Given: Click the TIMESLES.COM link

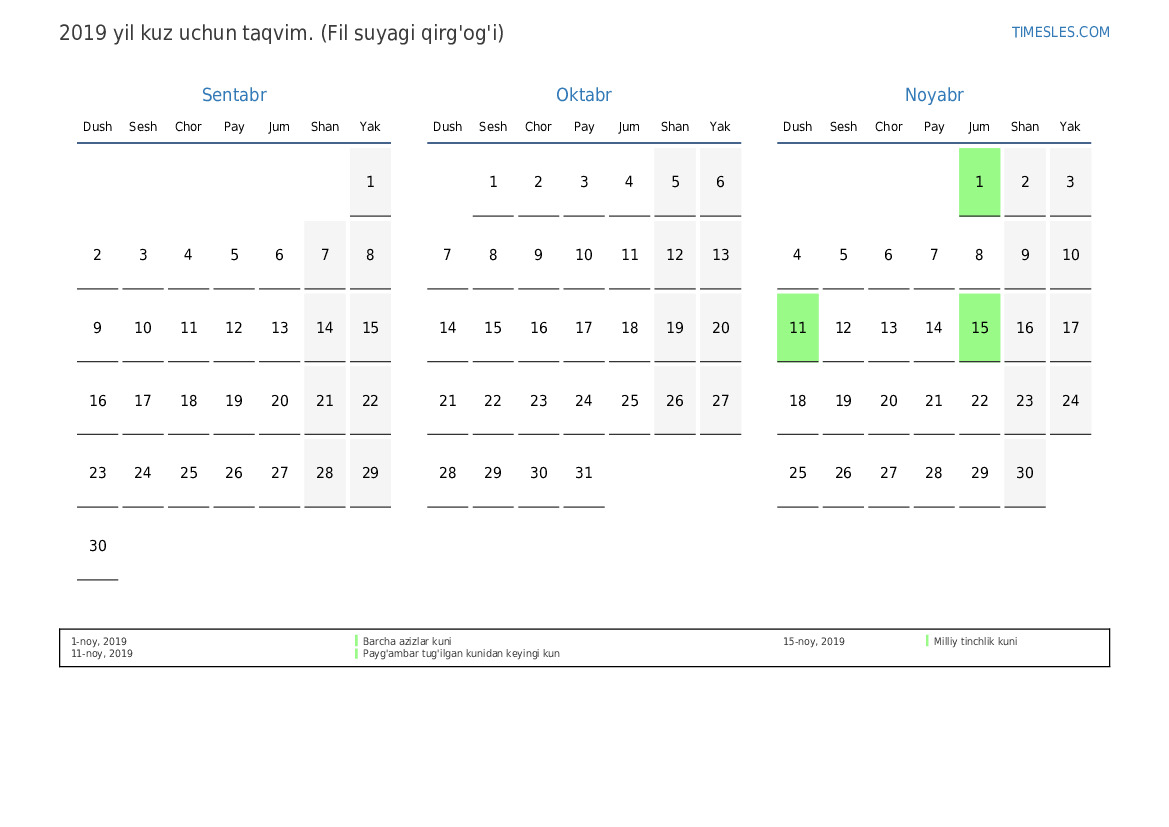Looking at the screenshot, I should point(1060,32).
